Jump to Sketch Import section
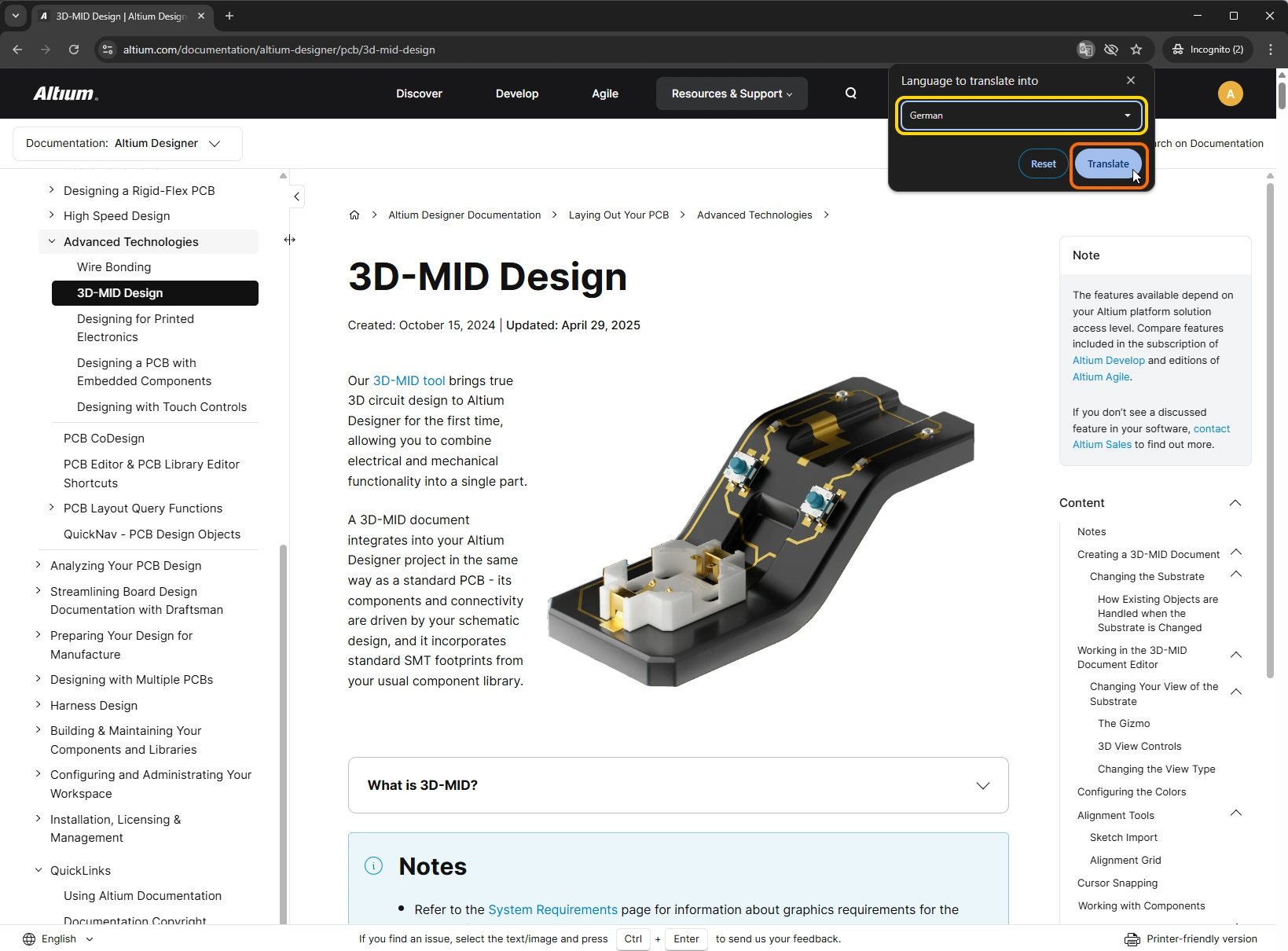Viewport: 1288px width, 951px height. 1124,838
